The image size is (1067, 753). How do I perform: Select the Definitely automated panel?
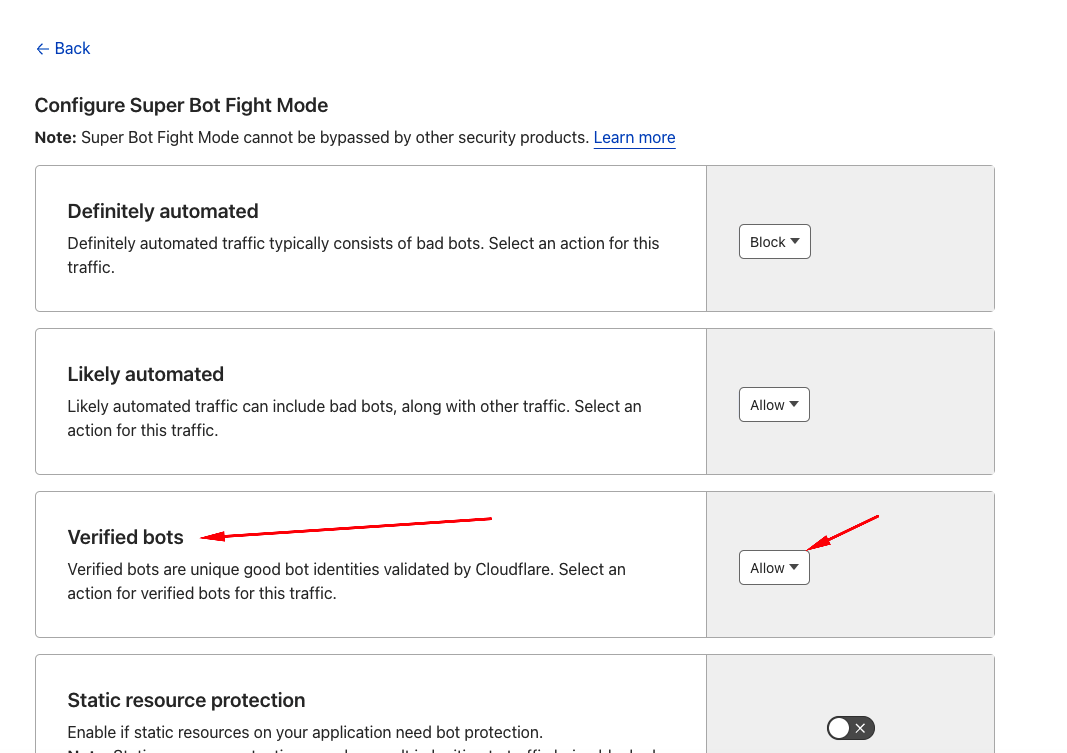pyautogui.click(x=370, y=238)
